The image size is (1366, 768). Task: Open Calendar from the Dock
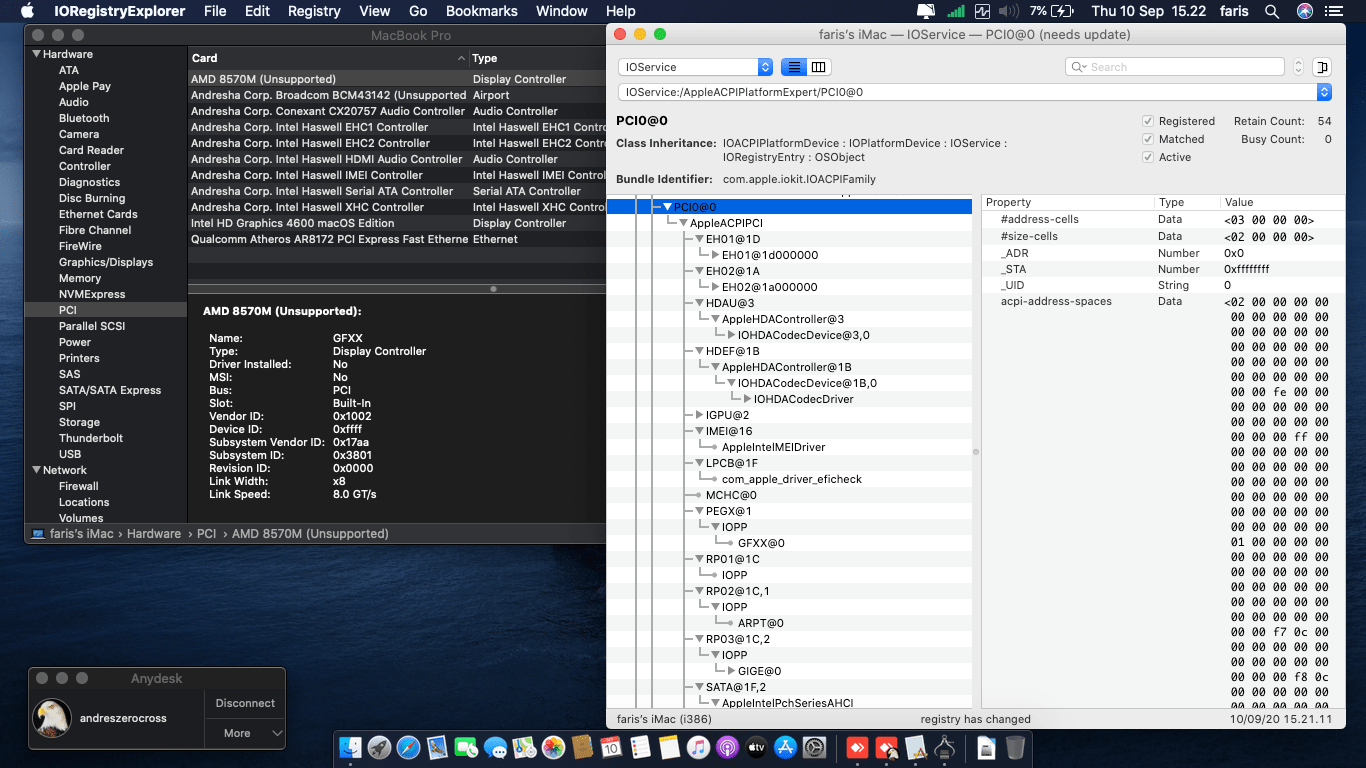[x=611, y=747]
